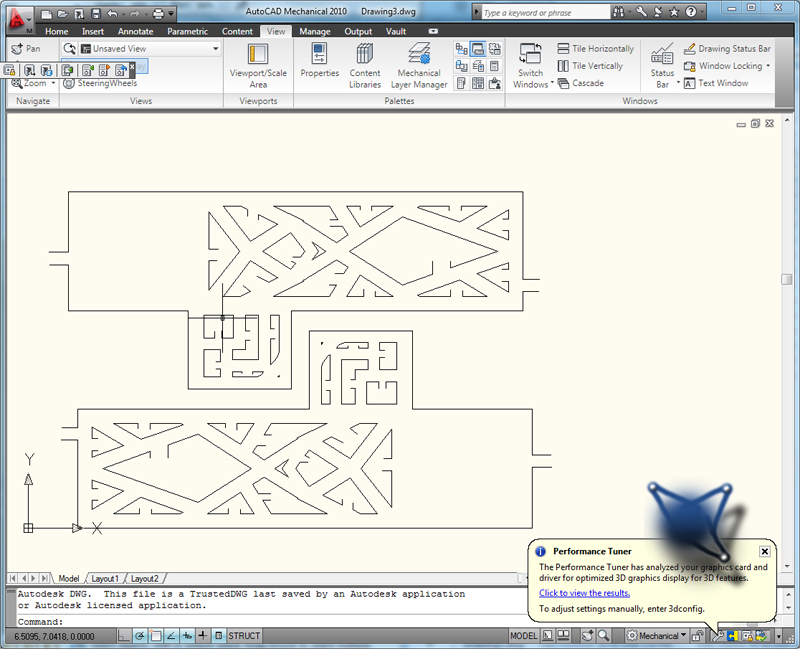Toggle STRUCT mode in status bar
This screenshot has height=649, width=800.
point(244,636)
